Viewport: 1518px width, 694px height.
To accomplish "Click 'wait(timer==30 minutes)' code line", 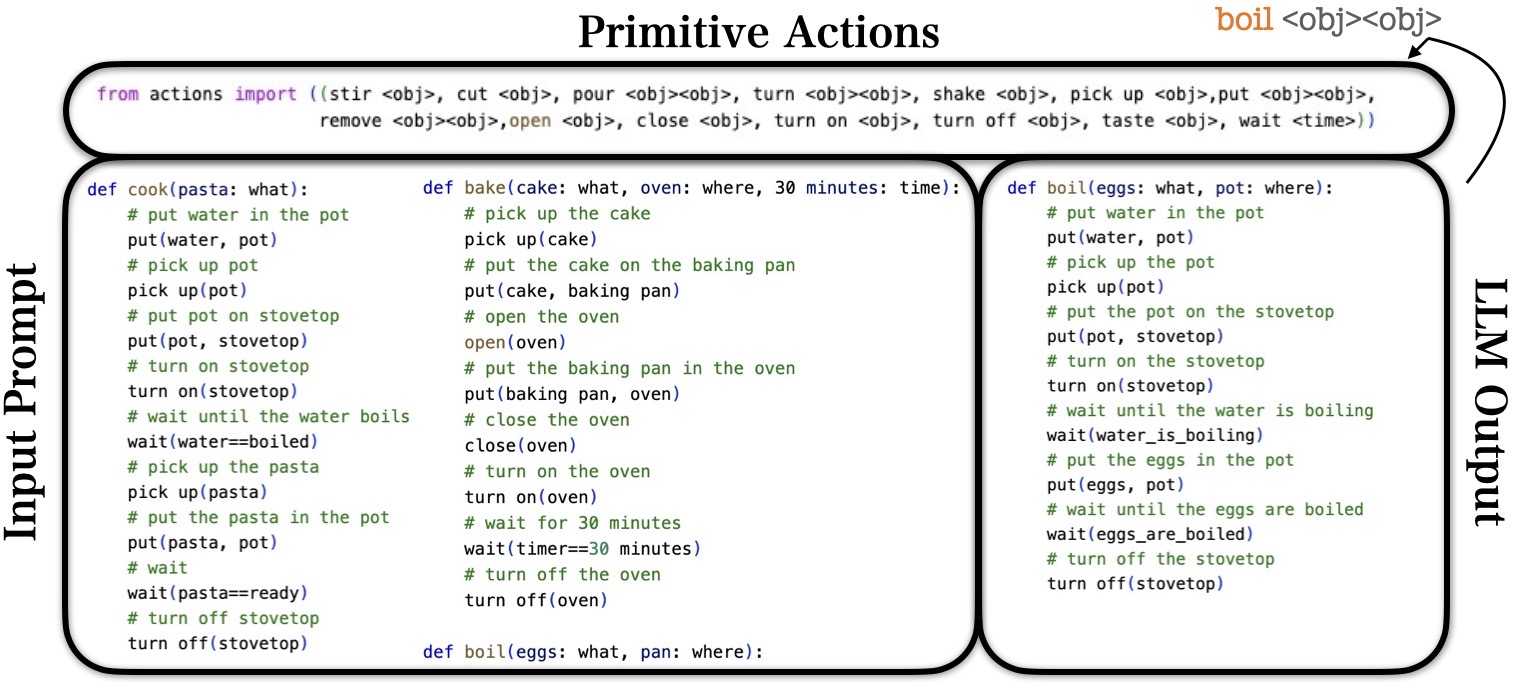I will pyautogui.click(x=584, y=548).
